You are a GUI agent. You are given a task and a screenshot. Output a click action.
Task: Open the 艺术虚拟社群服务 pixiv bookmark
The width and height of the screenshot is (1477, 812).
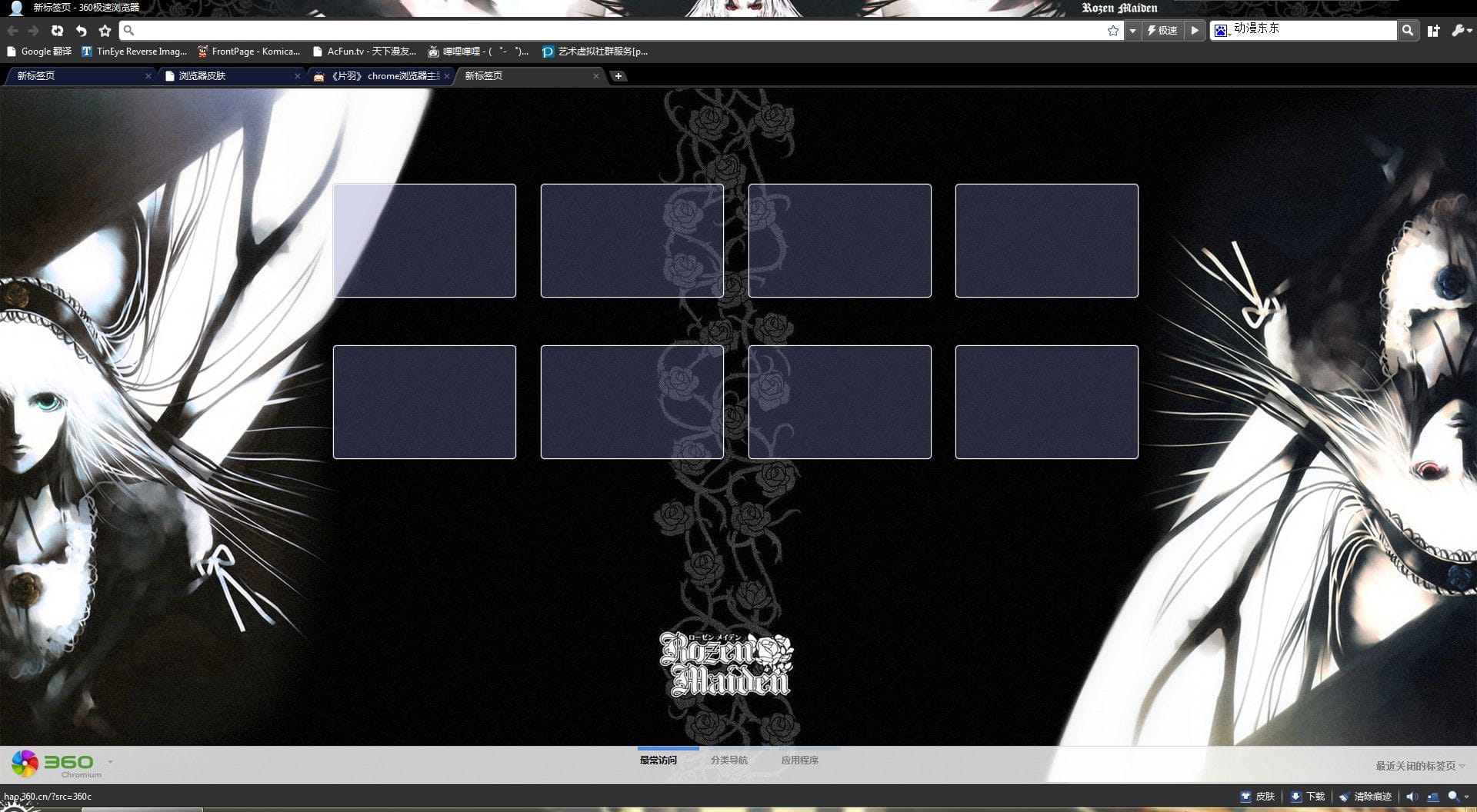pyautogui.click(x=595, y=52)
